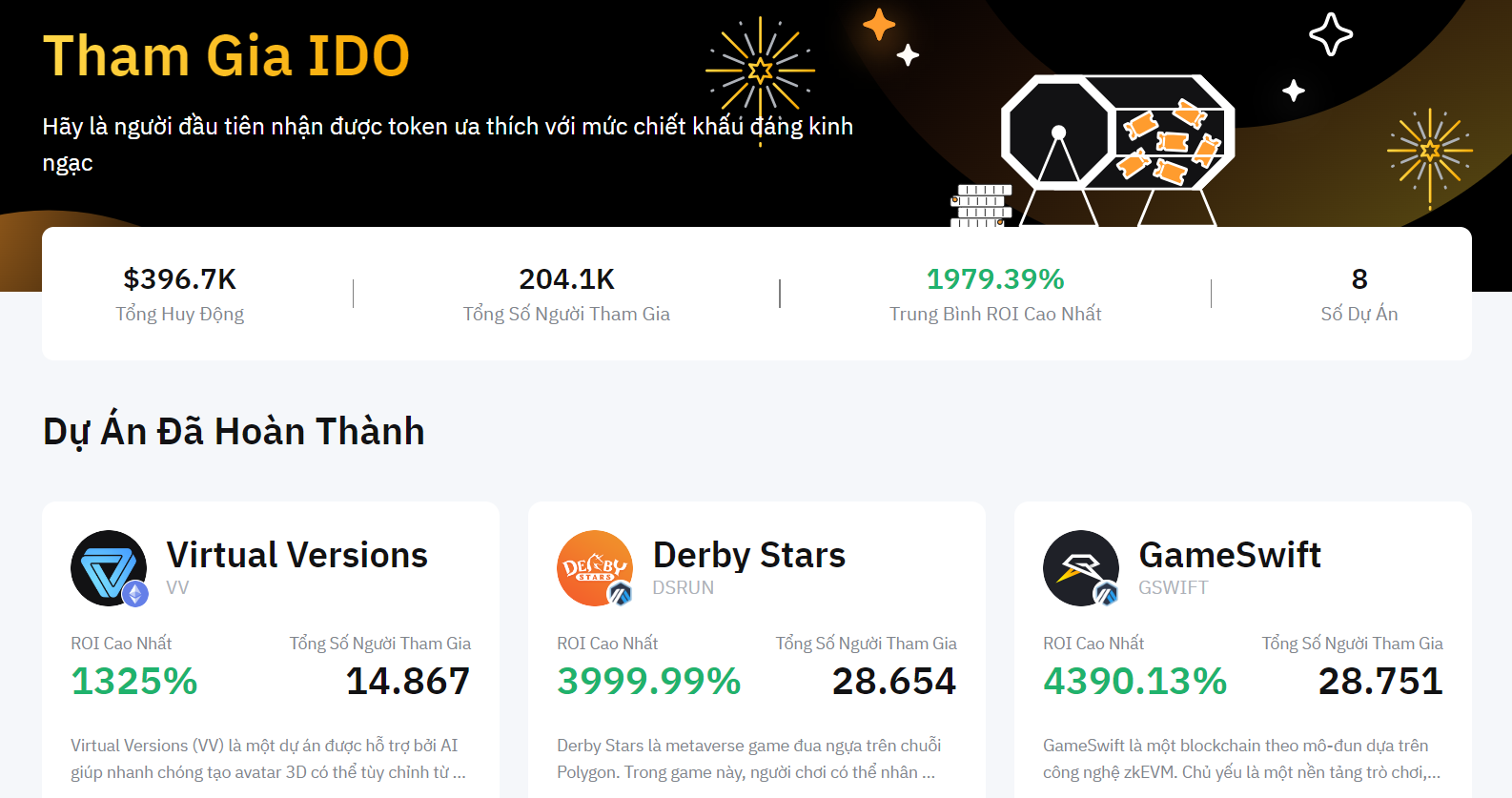
Task: Click the Ethereum badge on Virtual Versions logo
Action: click(137, 595)
